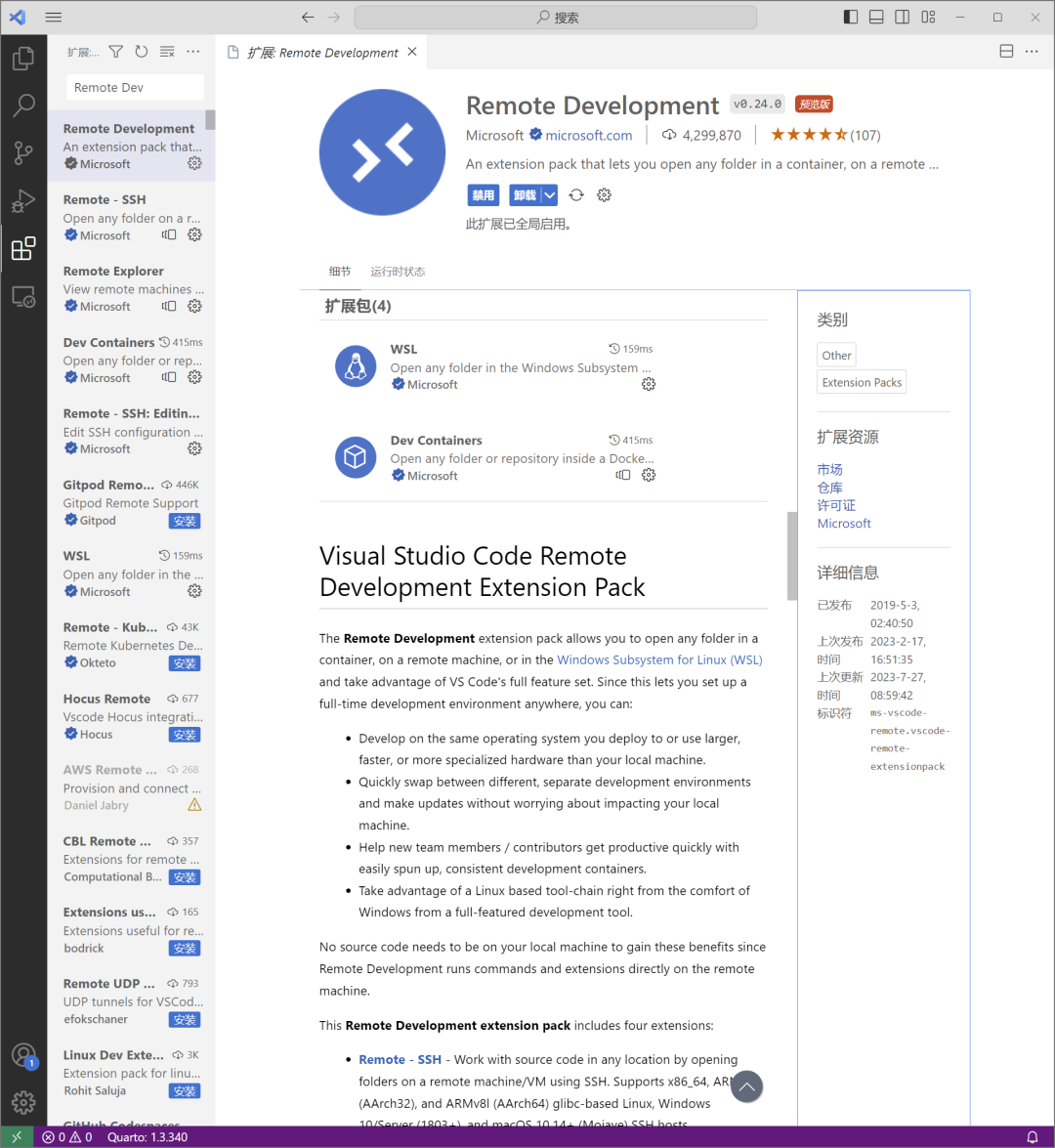This screenshot has height=1148, width=1055.
Task: Open the Remote Explorer activity icon
Action: [23, 296]
